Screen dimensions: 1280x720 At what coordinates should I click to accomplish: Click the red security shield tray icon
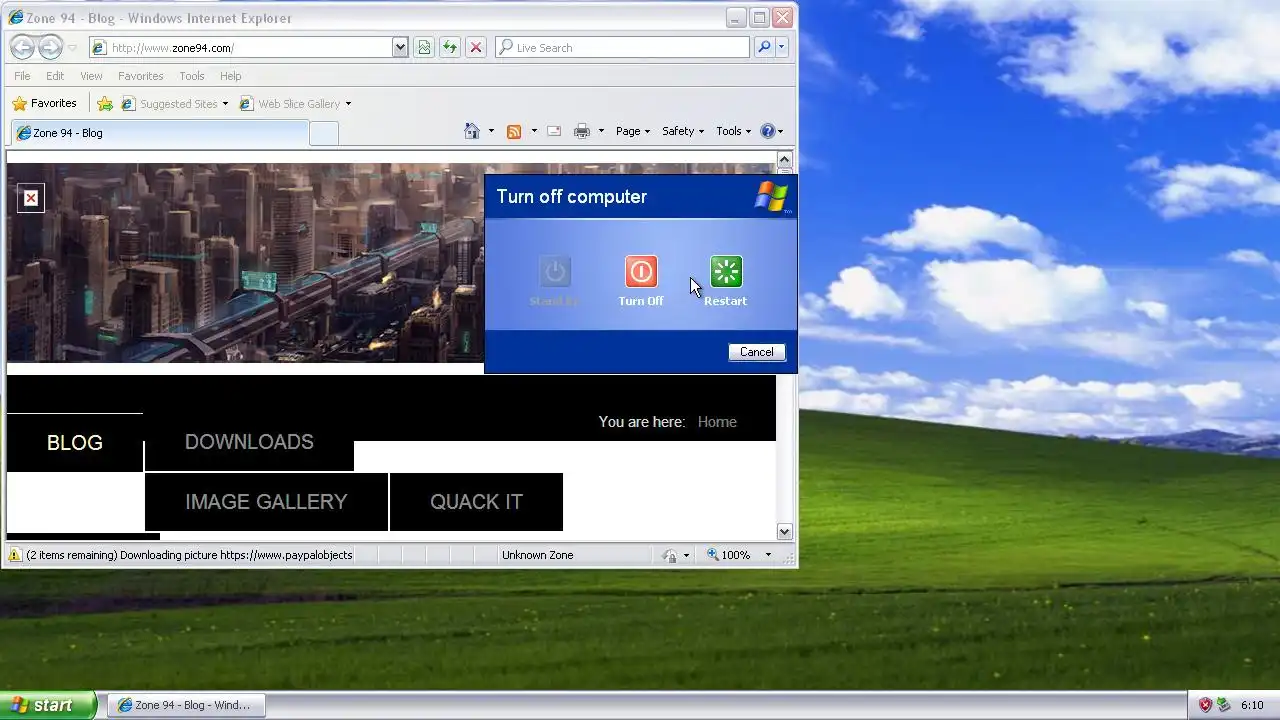coord(1205,705)
